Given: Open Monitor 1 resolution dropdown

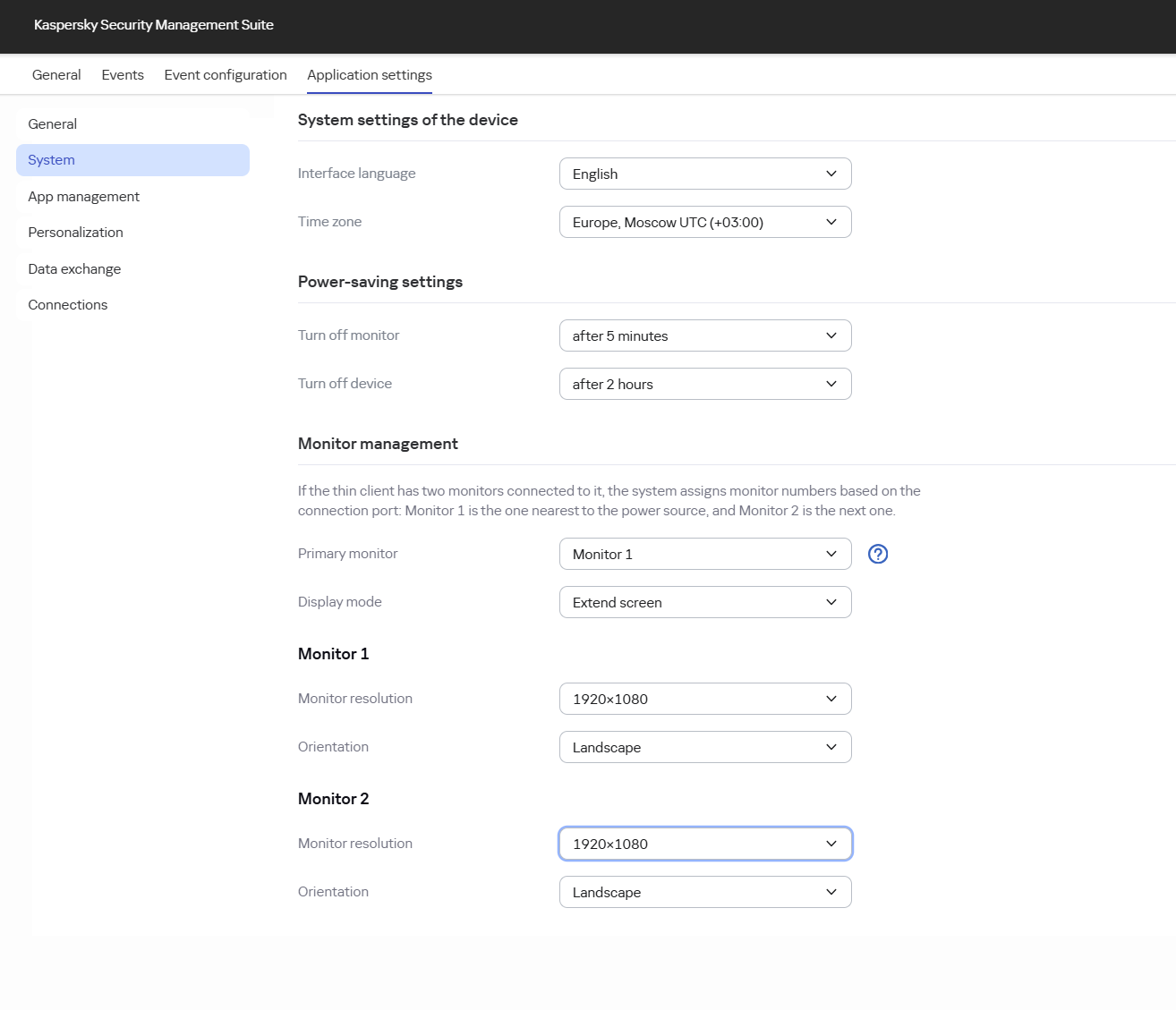Looking at the screenshot, I should coord(705,699).
